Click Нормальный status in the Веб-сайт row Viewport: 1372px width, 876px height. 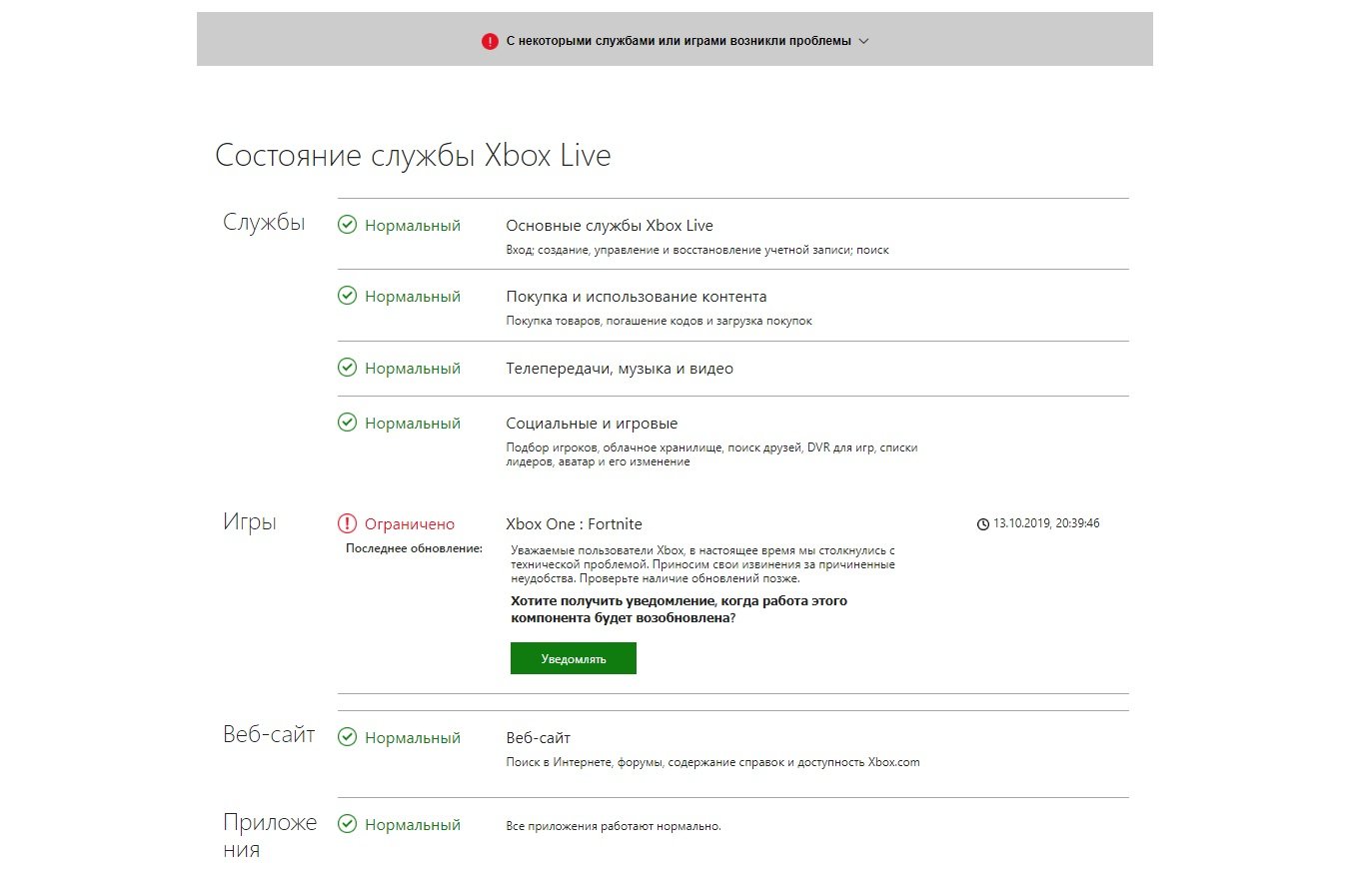click(x=413, y=738)
